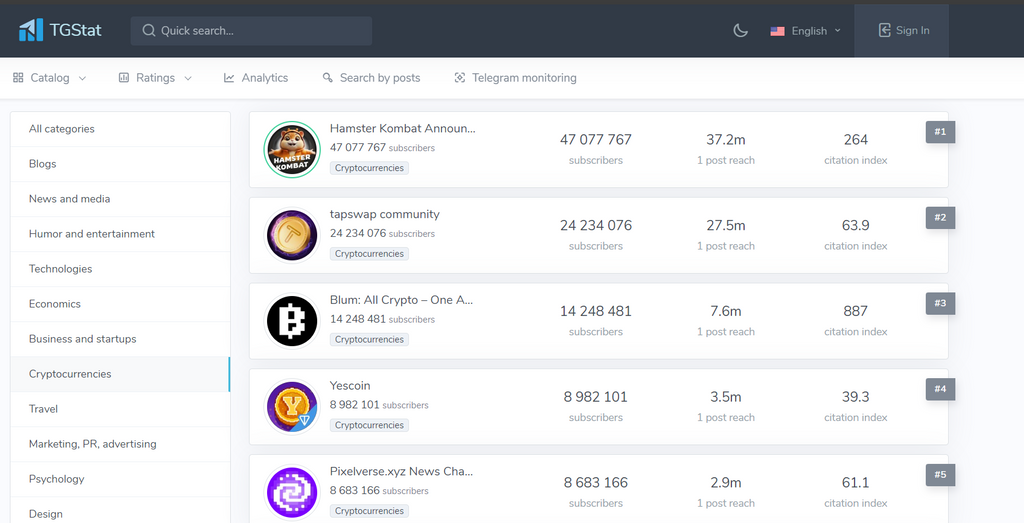The height and width of the screenshot is (523, 1024).
Task: Click the Hamster Kombat channel avatar
Action: click(292, 150)
